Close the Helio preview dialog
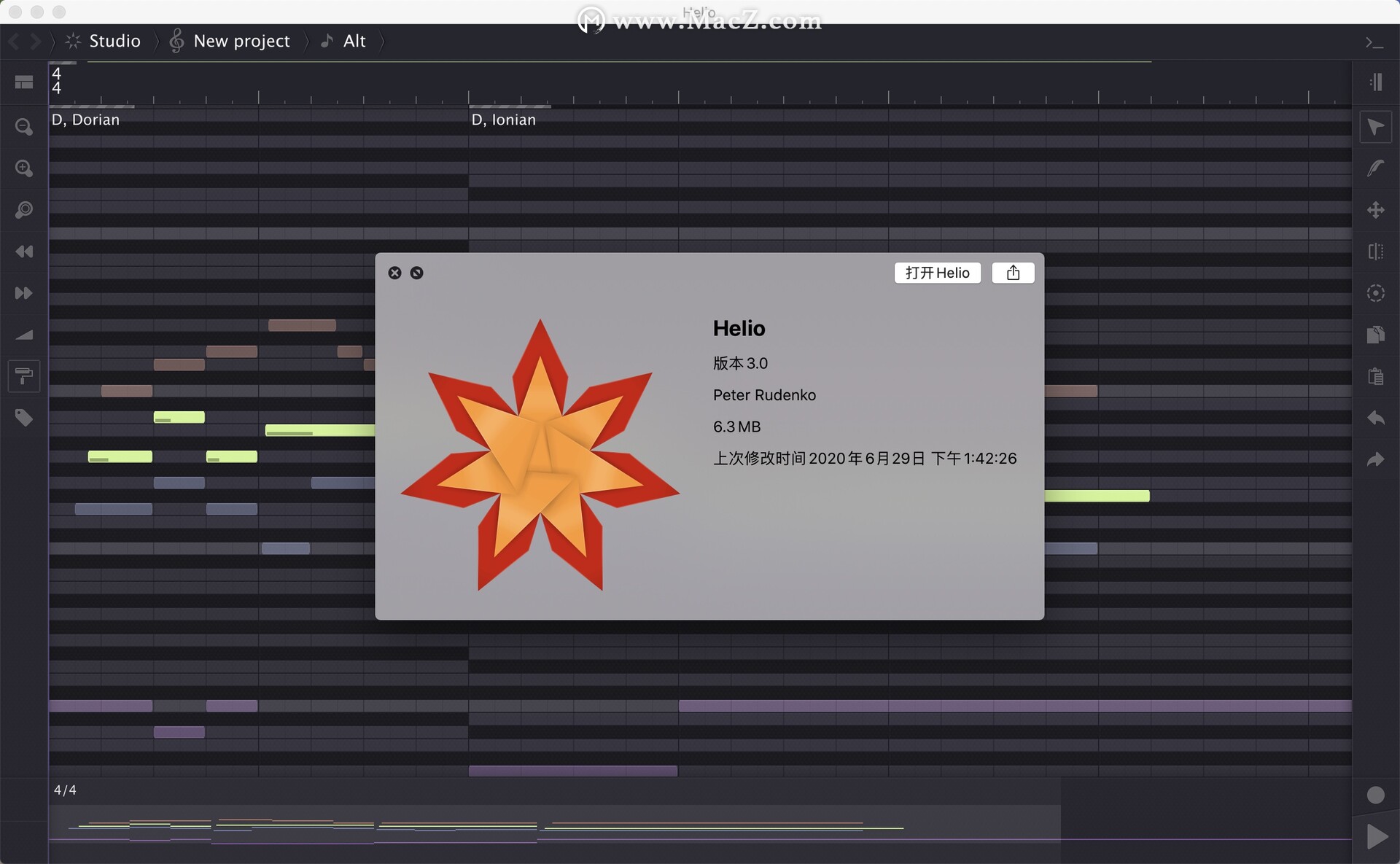This screenshot has height=864, width=1400. [394, 273]
